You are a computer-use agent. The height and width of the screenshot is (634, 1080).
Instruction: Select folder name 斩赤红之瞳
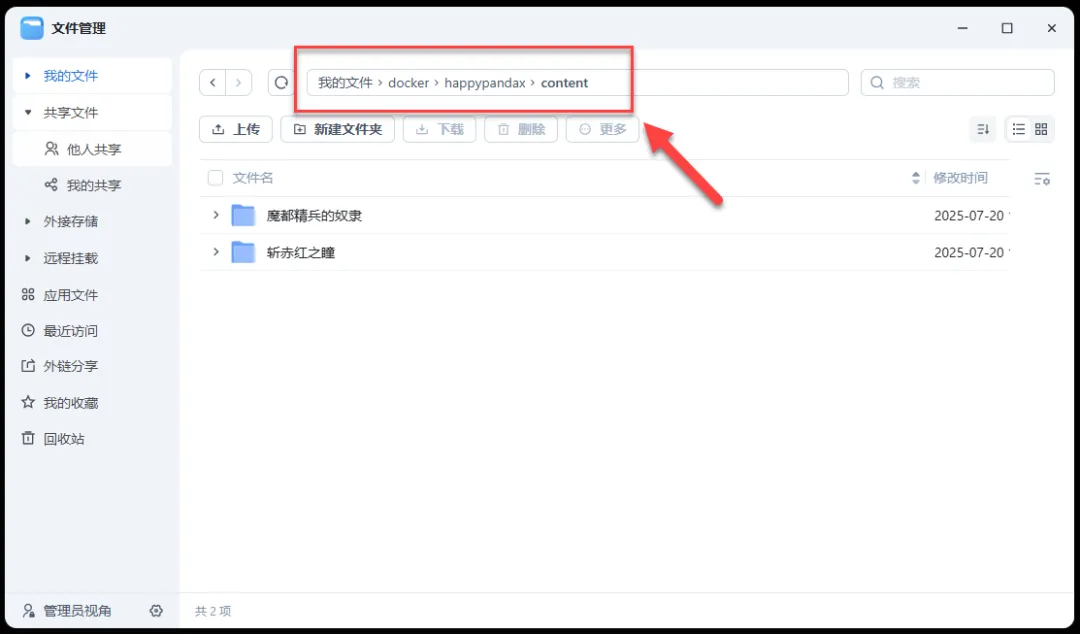pyautogui.click(x=300, y=252)
